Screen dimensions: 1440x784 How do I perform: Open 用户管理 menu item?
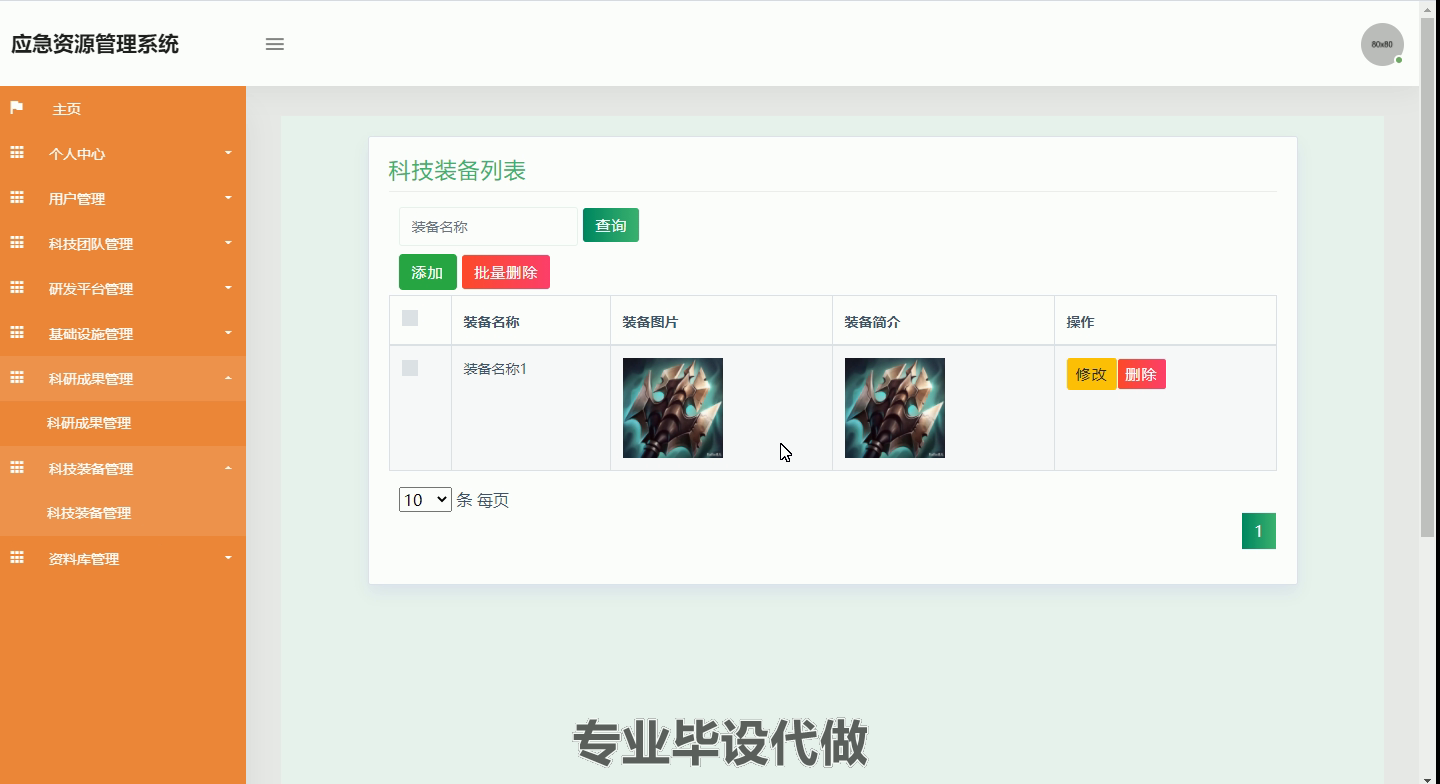(x=77, y=199)
